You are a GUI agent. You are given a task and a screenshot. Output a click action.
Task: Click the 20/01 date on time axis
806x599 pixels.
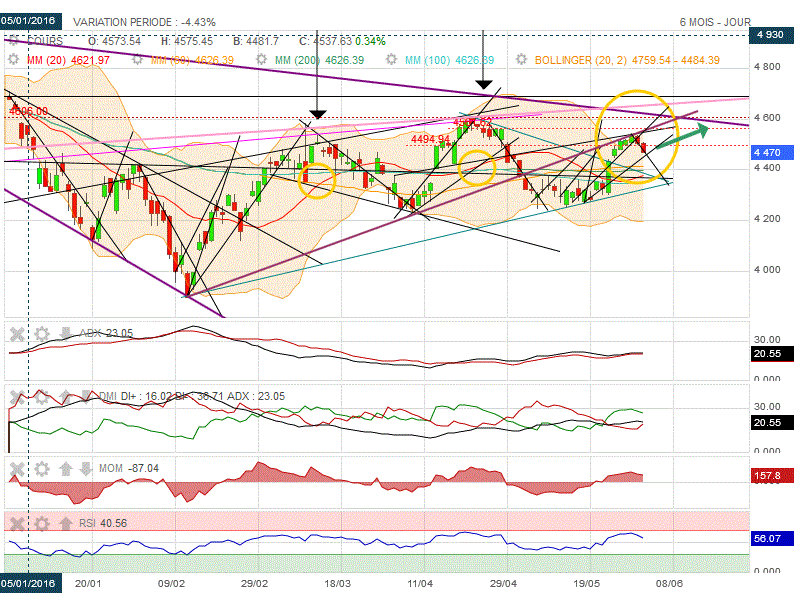click(x=88, y=584)
